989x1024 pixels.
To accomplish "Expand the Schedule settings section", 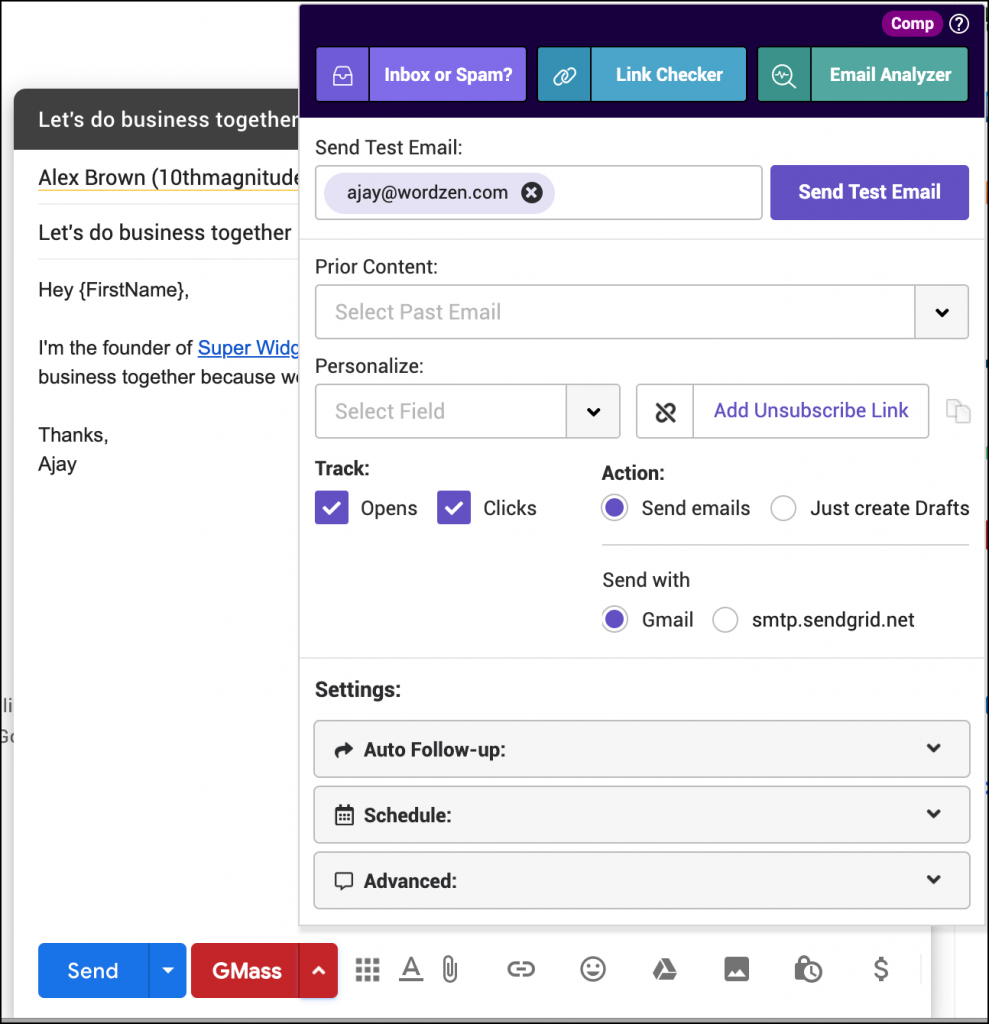I will click(641, 815).
